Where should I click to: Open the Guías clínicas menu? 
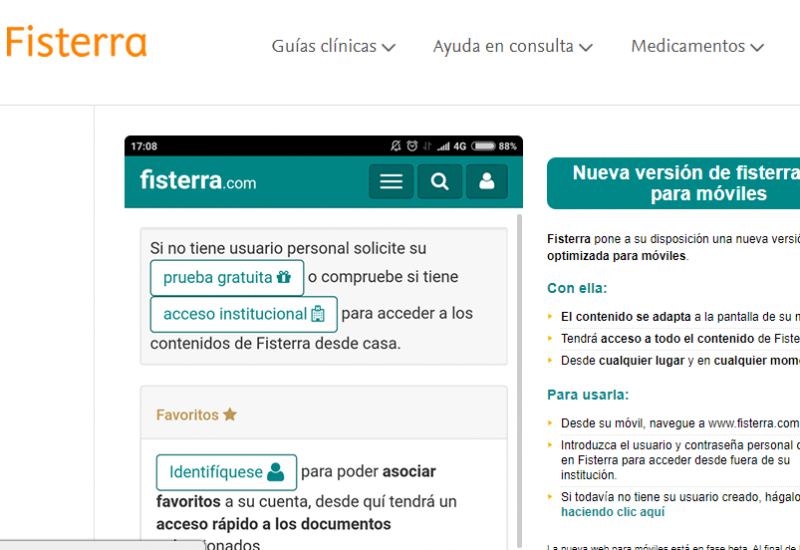(x=333, y=46)
